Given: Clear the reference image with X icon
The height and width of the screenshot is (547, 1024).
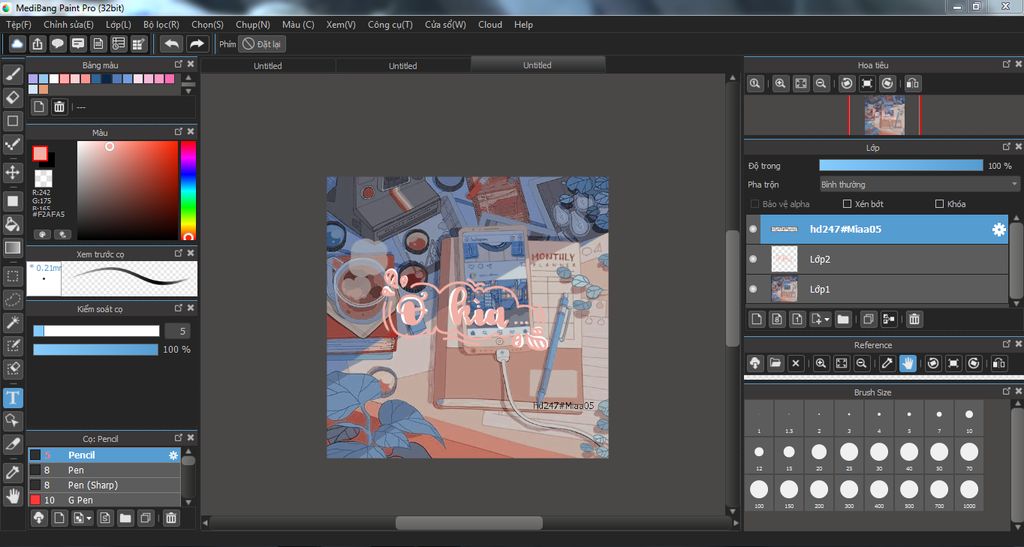Looking at the screenshot, I should tap(795, 364).
